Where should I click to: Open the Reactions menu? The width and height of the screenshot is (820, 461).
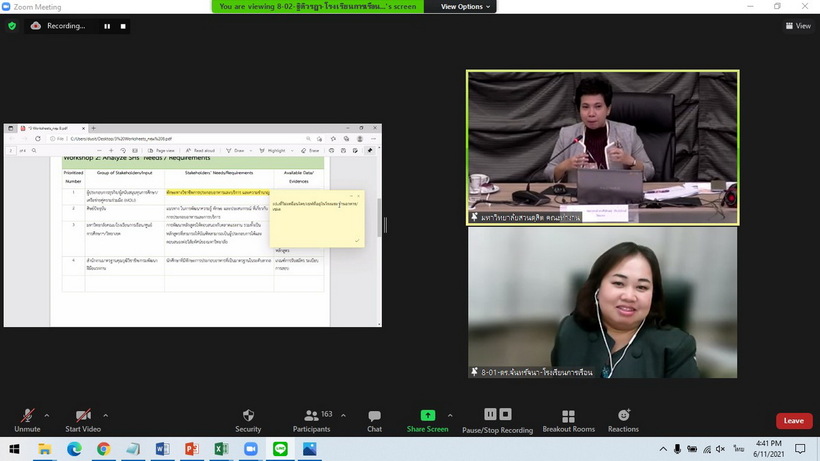click(x=623, y=416)
